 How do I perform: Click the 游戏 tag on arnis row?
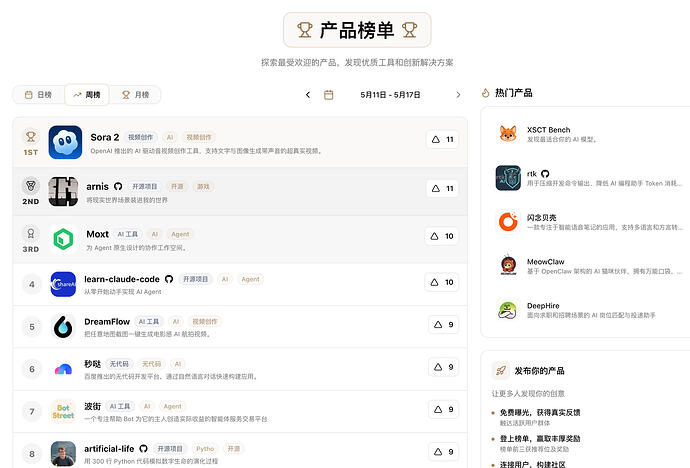[x=203, y=186]
